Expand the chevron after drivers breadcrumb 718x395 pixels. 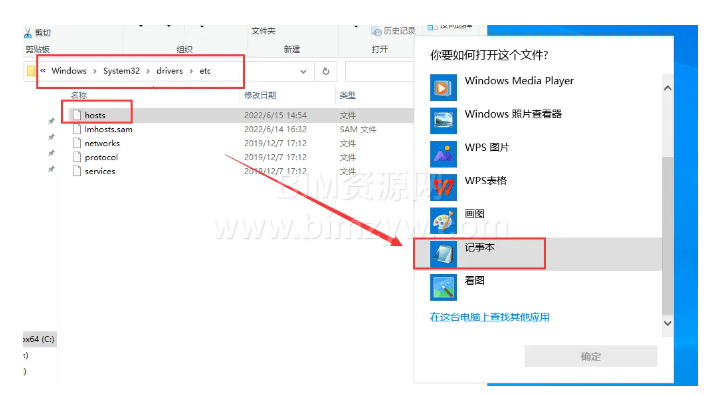[x=191, y=71]
